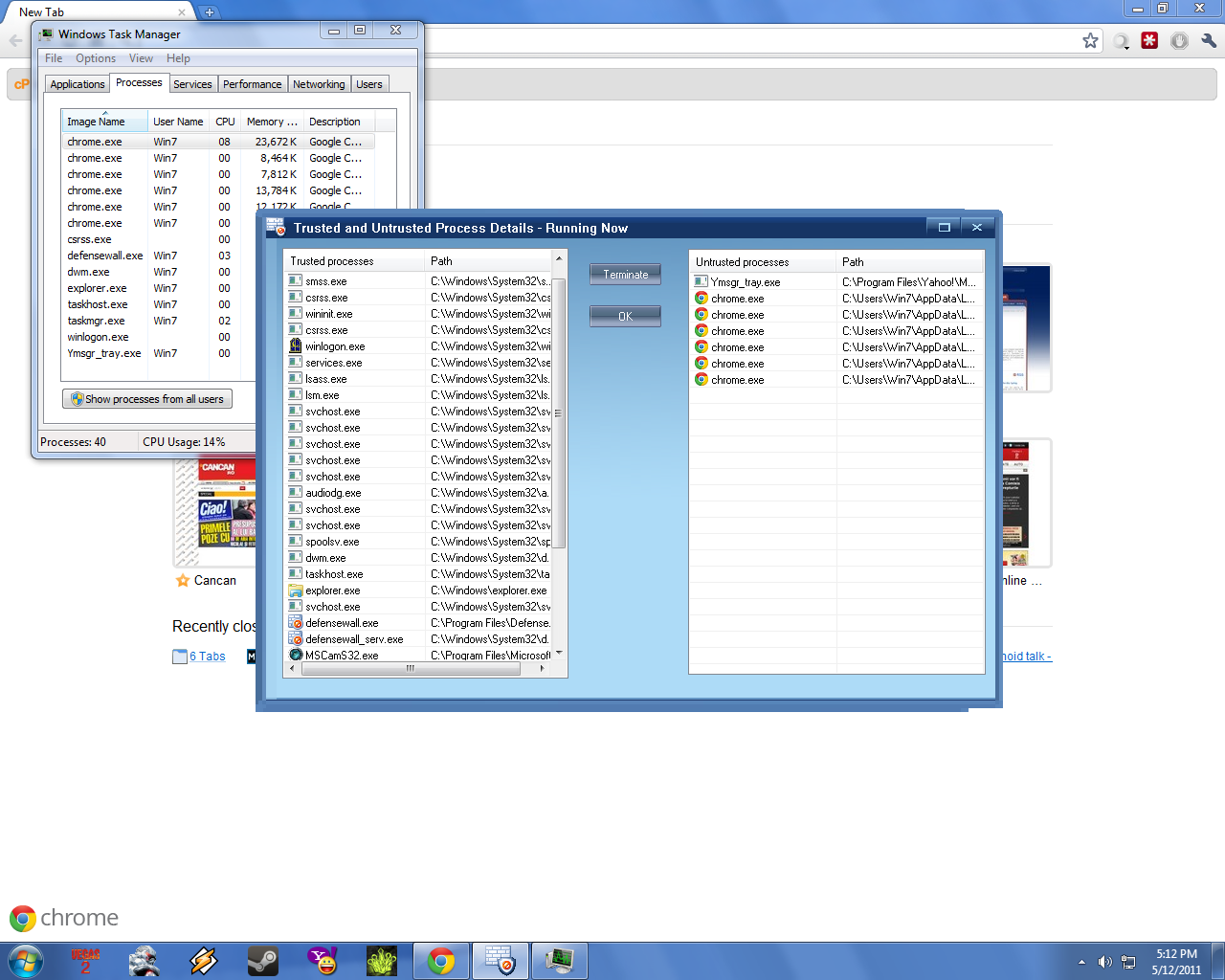The width and height of the screenshot is (1225, 980).
Task: Open the Winamp lightning bolt taskbar icon
Action: (x=203, y=961)
